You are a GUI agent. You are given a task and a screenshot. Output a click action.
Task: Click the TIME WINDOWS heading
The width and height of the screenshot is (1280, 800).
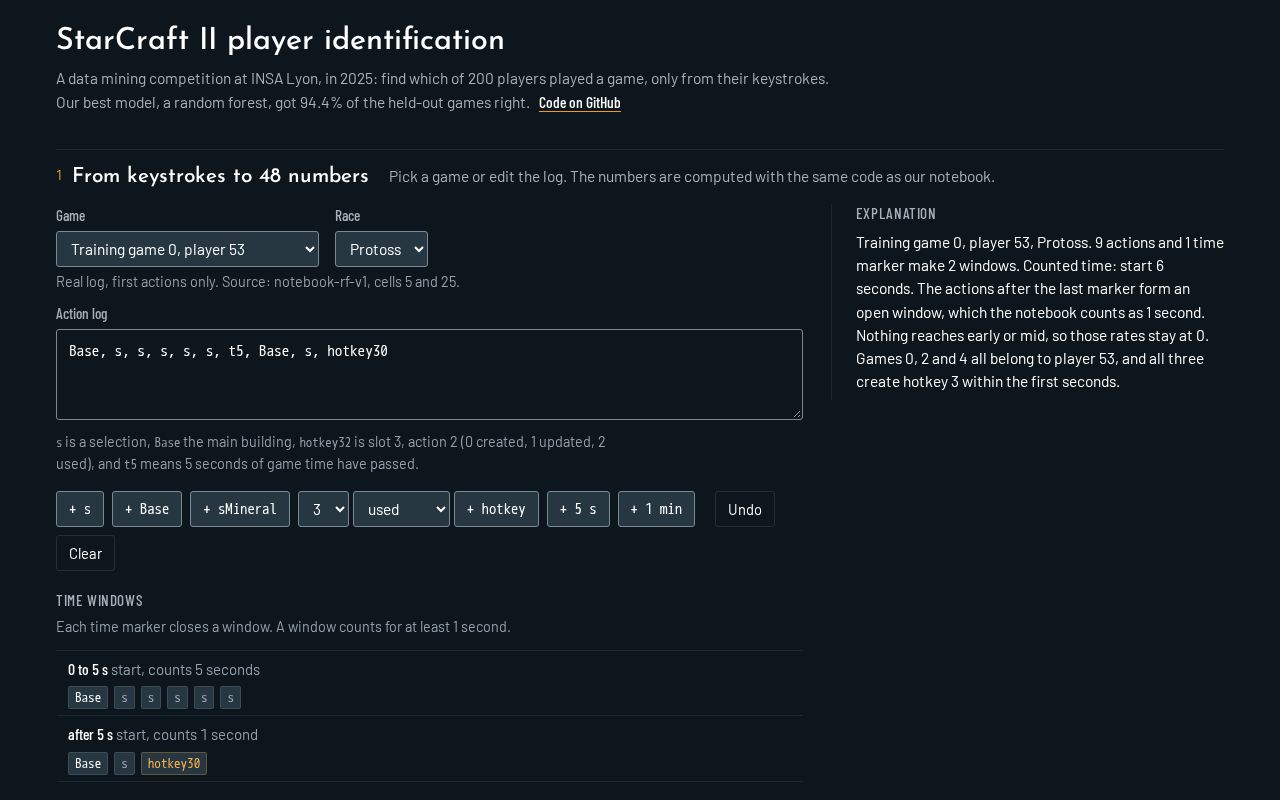[100, 600]
